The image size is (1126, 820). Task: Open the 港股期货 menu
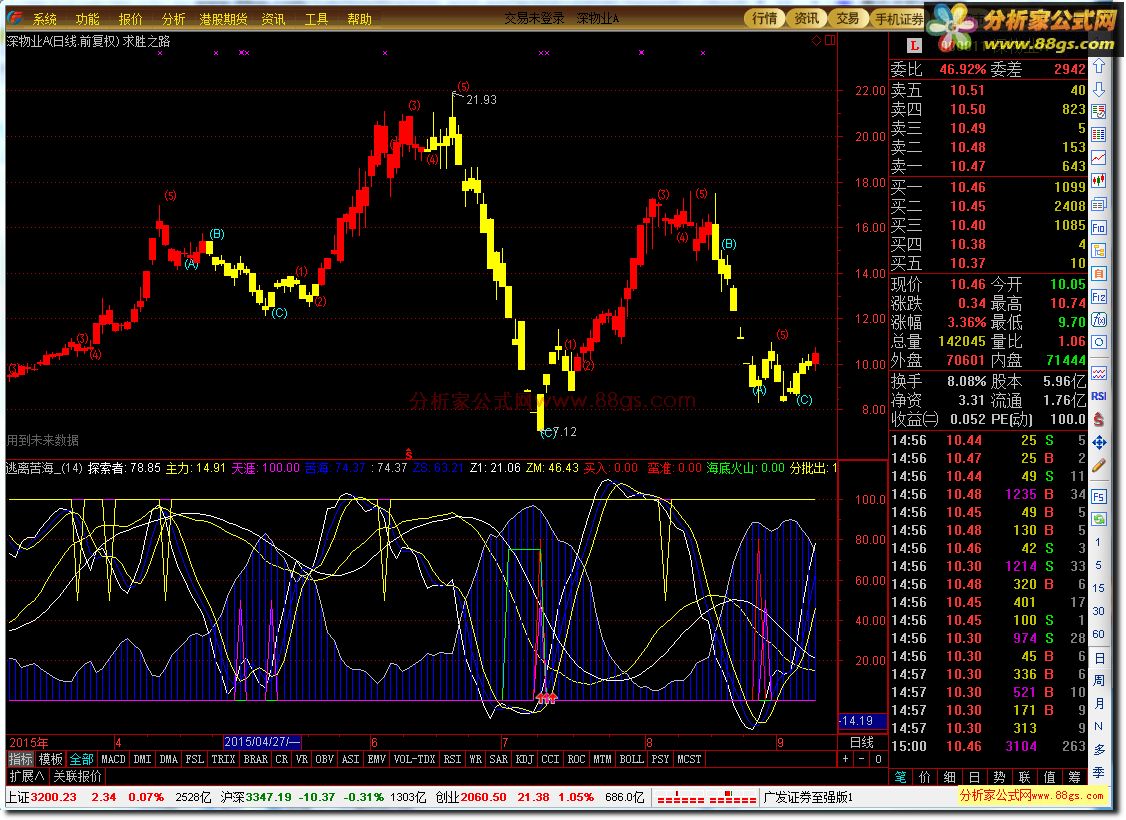(x=223, y=19)
